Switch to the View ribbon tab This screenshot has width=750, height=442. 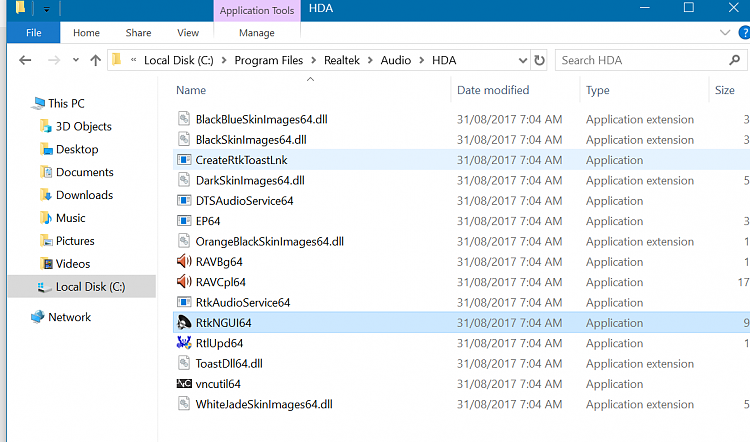point(188,33)
